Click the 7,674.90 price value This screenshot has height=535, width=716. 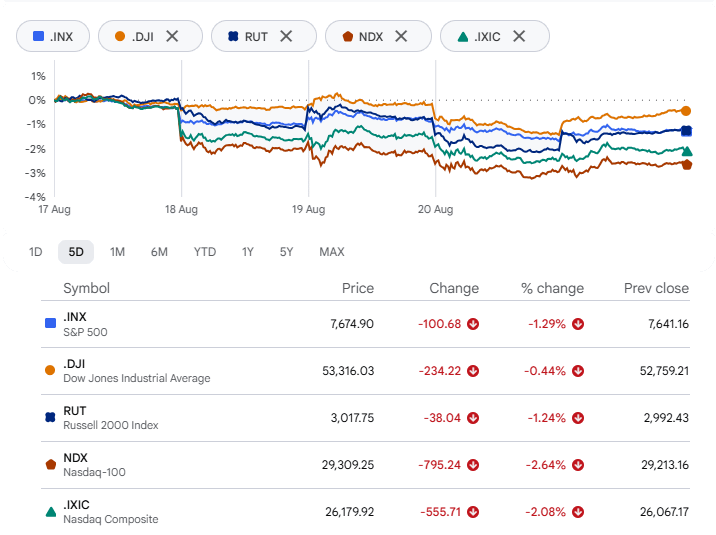[x=352, y=324]
